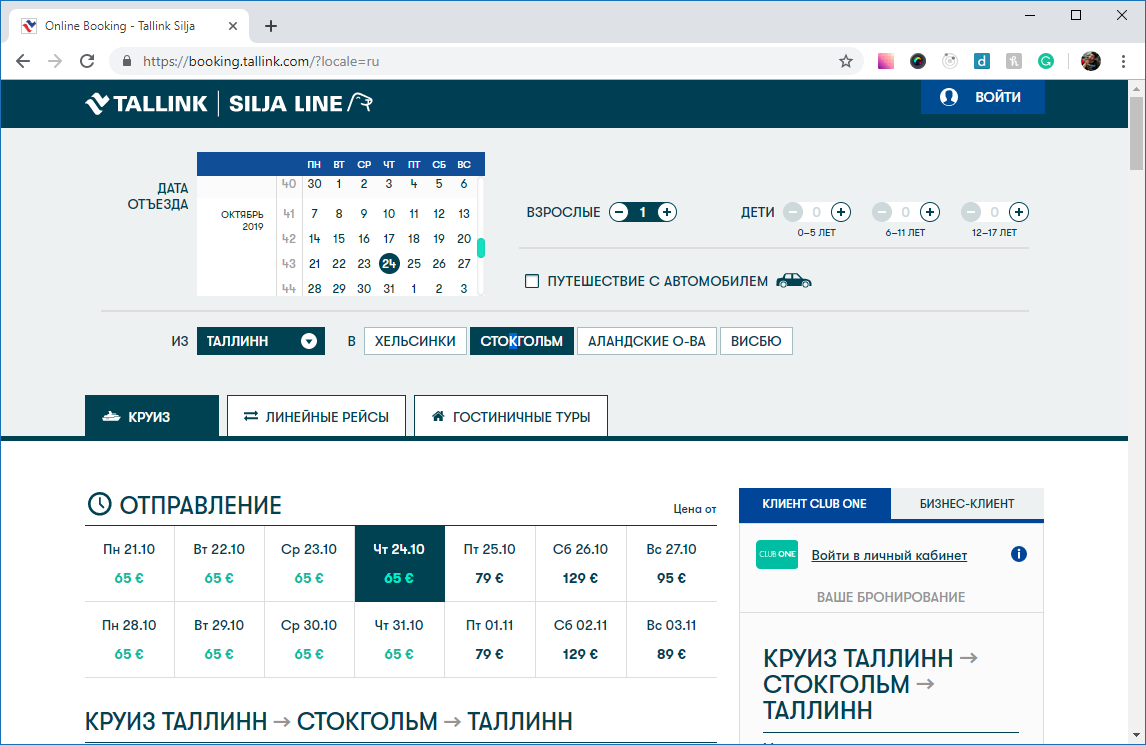Enable travelling with a car checkbox
1146x745 pixels.
click(532, 281)
